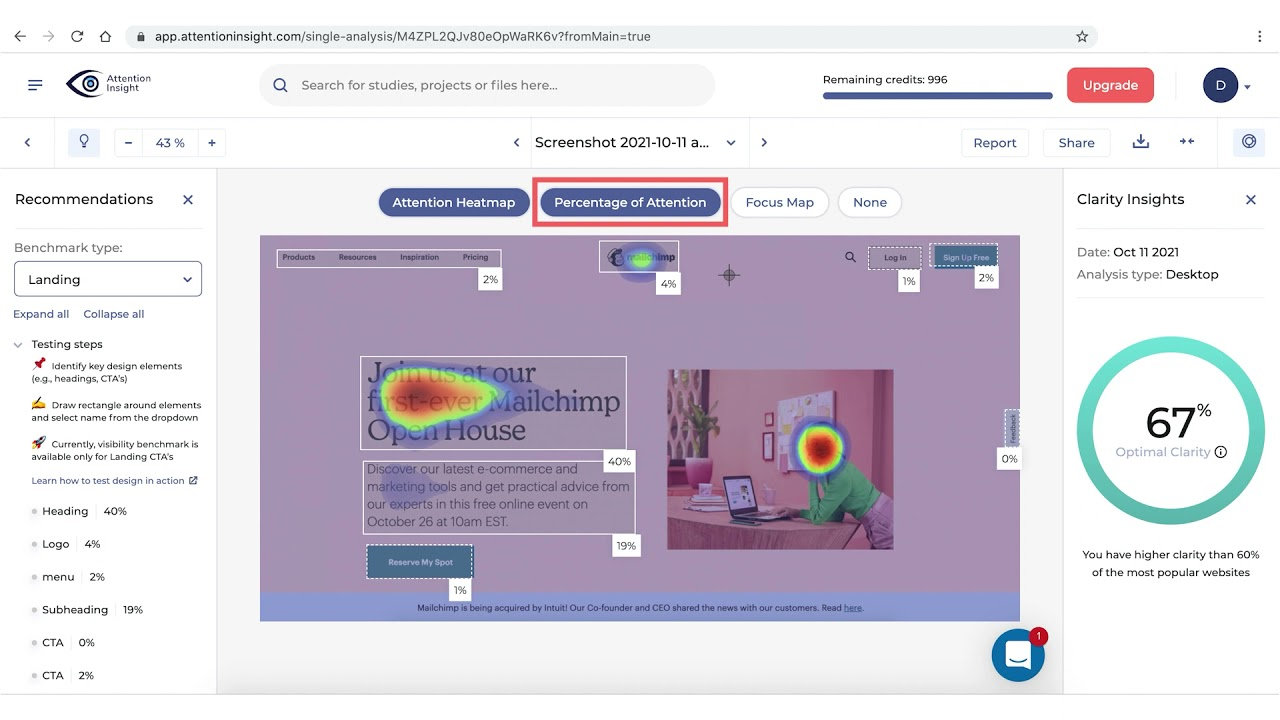
Task: Click the navigation menu area box
Action: click(x=389, y=258)
